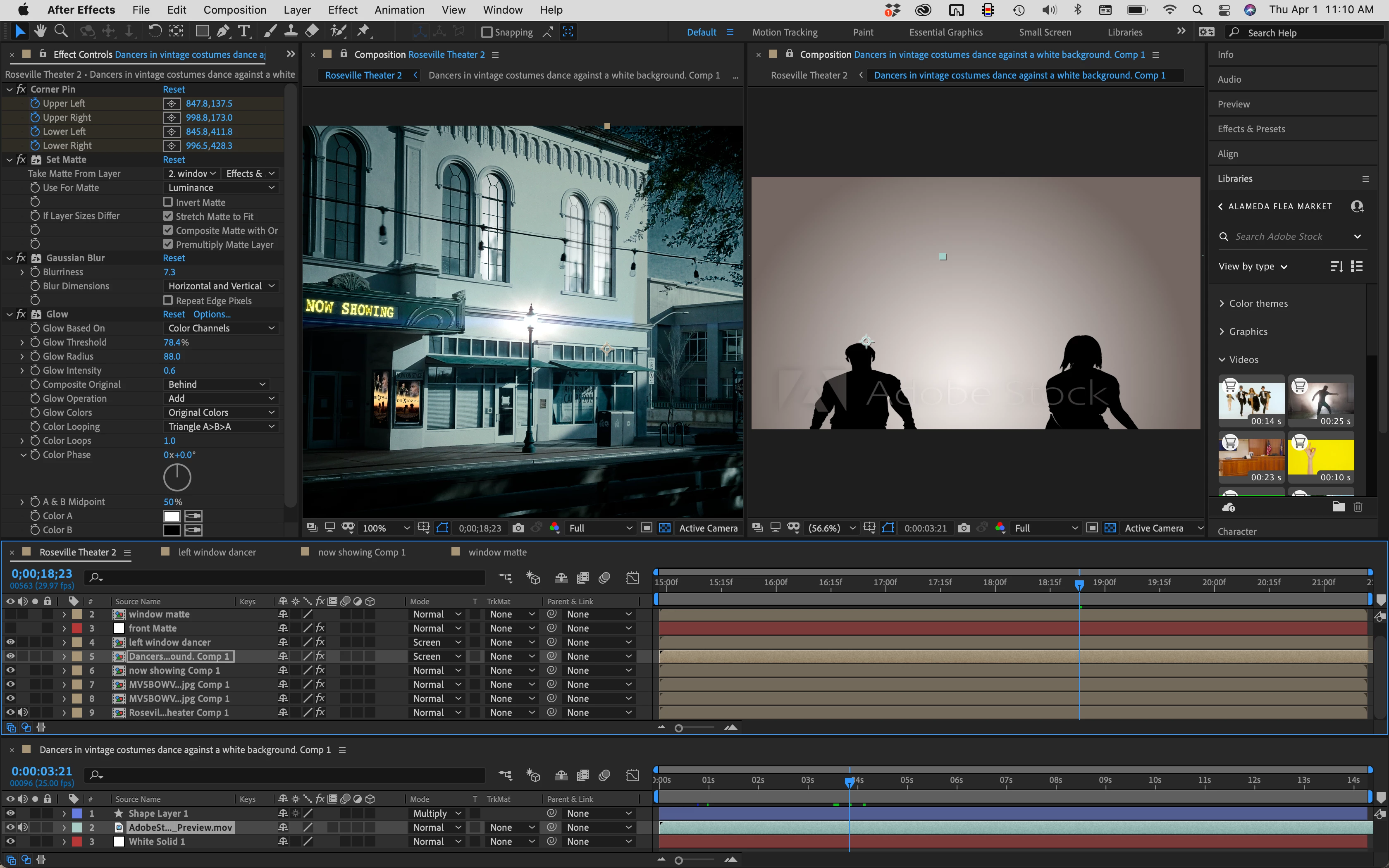Select the Type text tool
The height and width of the screenshot is (868, 1389).
pos(244,31)
